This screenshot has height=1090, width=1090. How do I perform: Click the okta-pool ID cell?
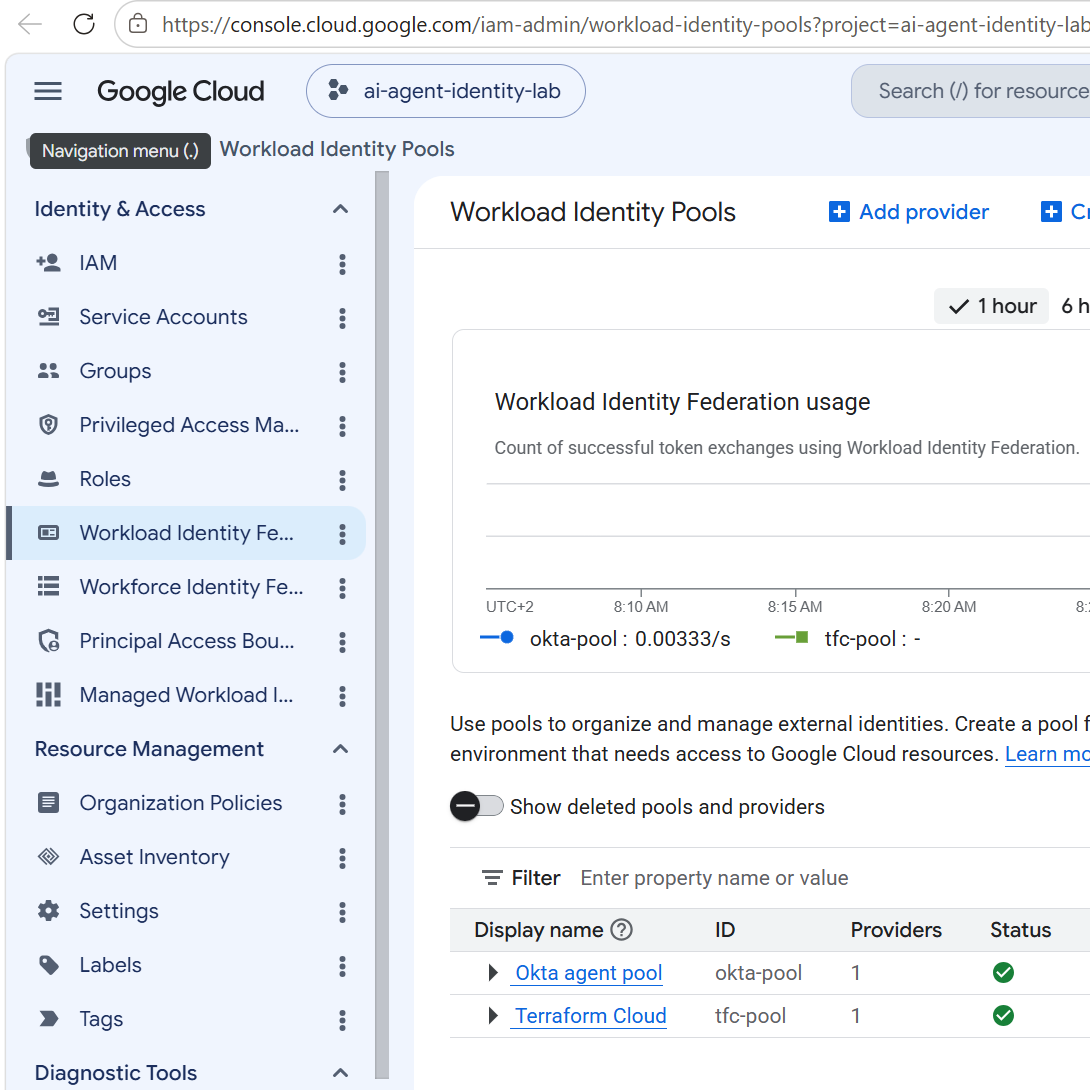pos(758,973)
